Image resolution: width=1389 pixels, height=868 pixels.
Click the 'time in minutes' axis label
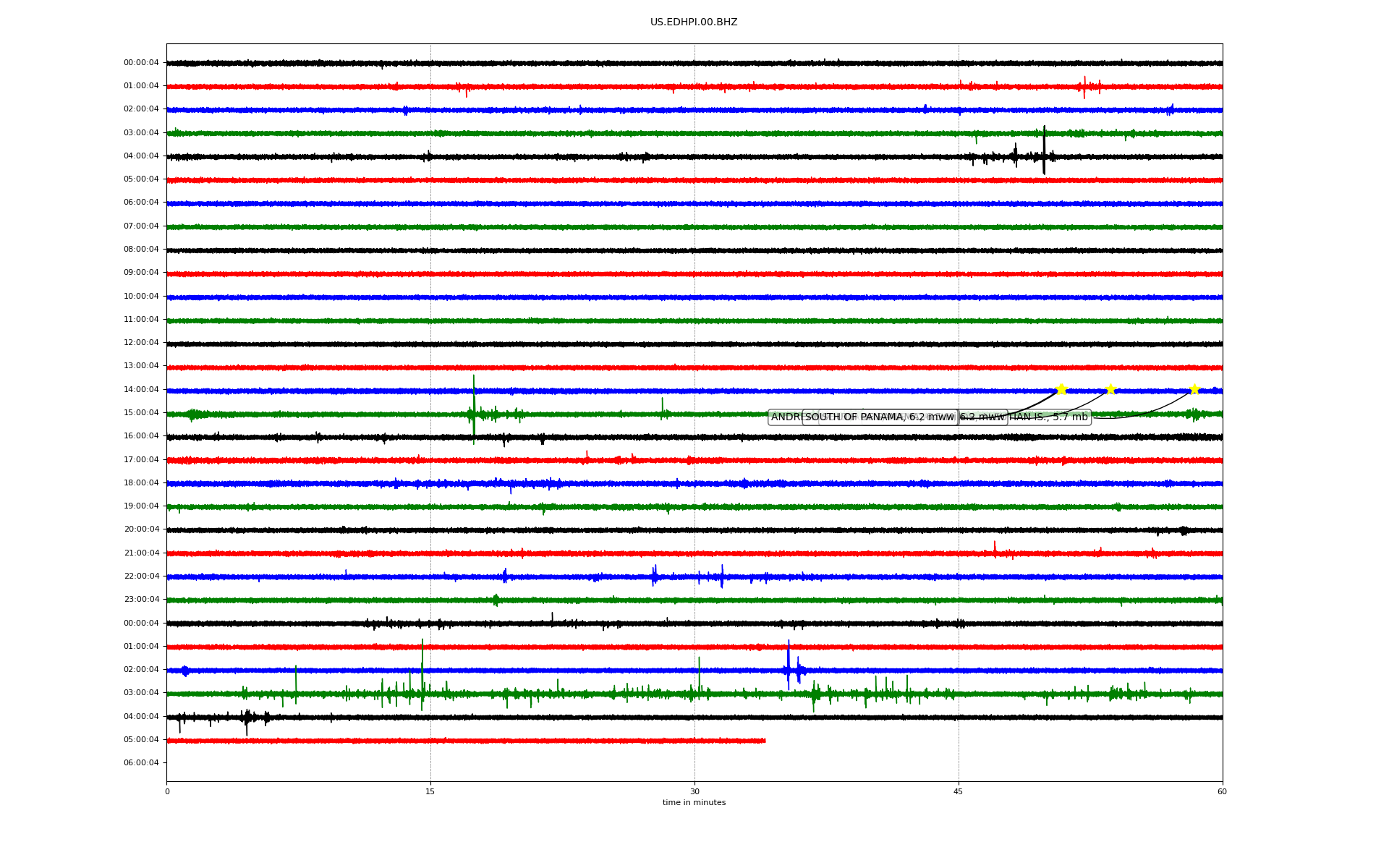[x=694, y=803]
